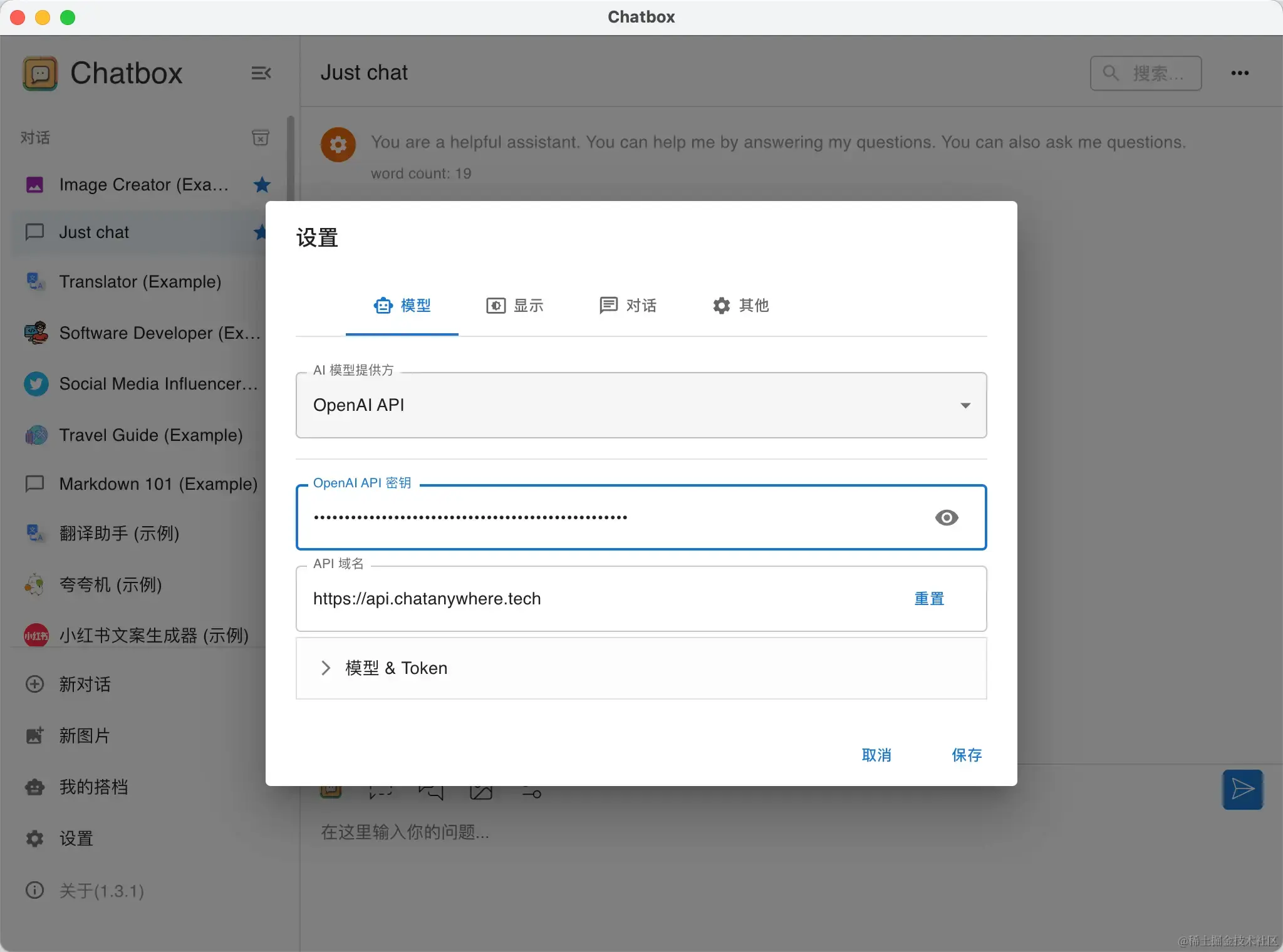
Task: Open the AI 模型提供方 OpenAI API dropdown
Action: click(x=641, y=405)
